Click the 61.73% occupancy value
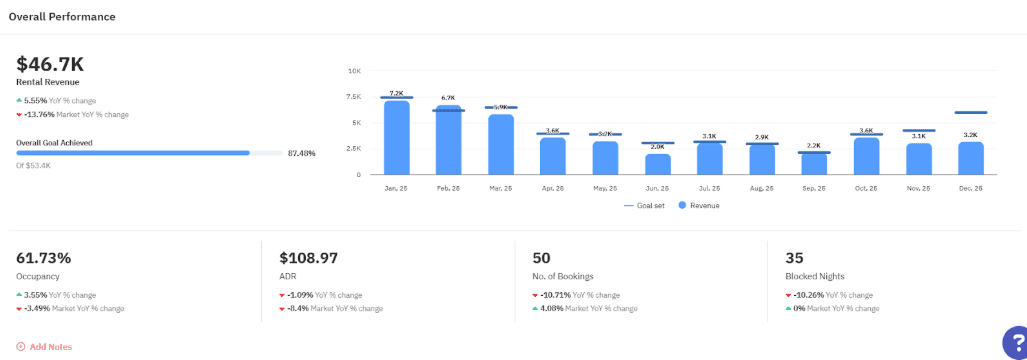The image size is (1027, 360). coord(44,258)
